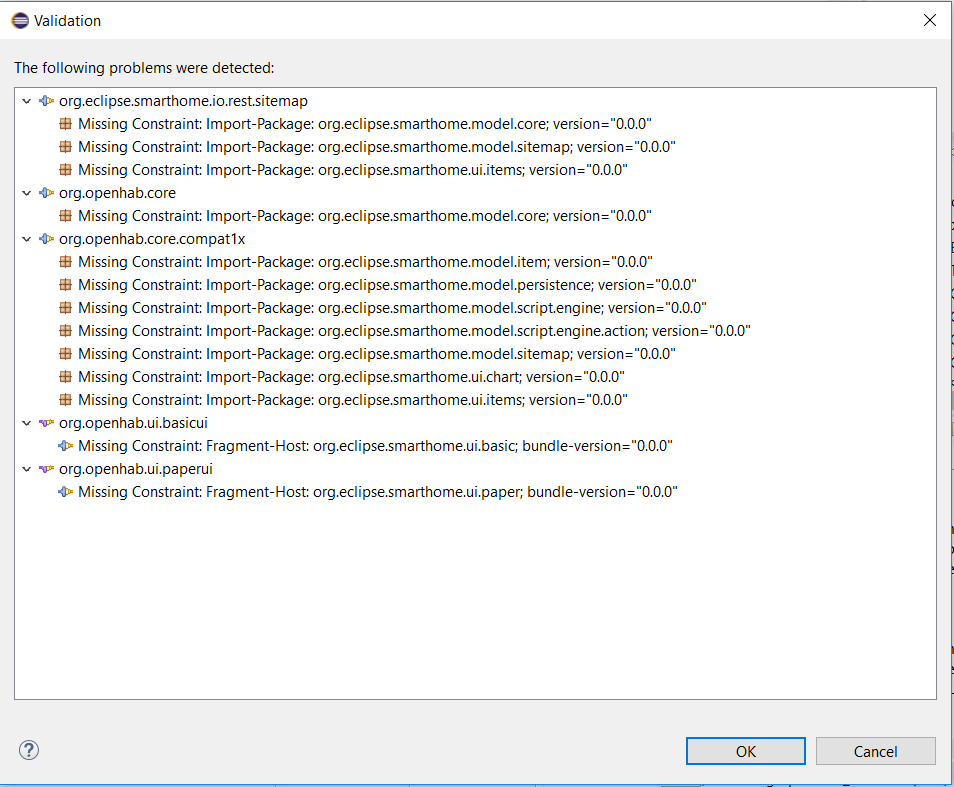Select the smarthome.ui.chart constraint text
Viewport: 954px width, 787px height.
(x=352, y=376)
